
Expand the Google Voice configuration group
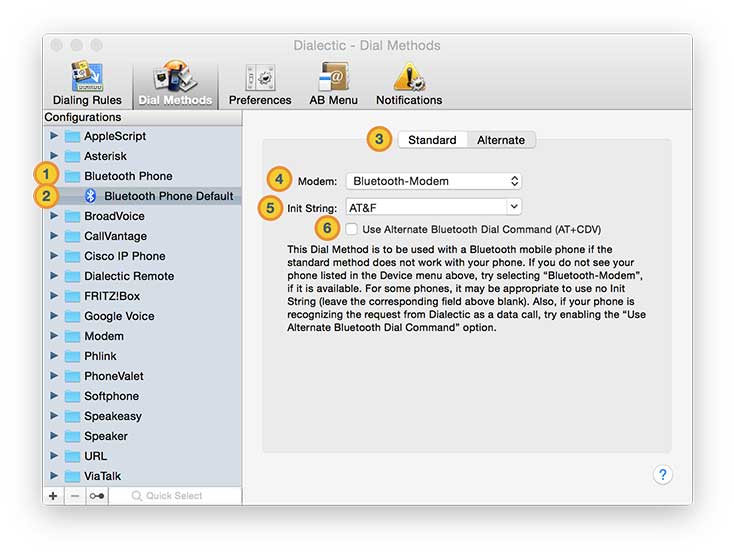(x=54, y=316)
